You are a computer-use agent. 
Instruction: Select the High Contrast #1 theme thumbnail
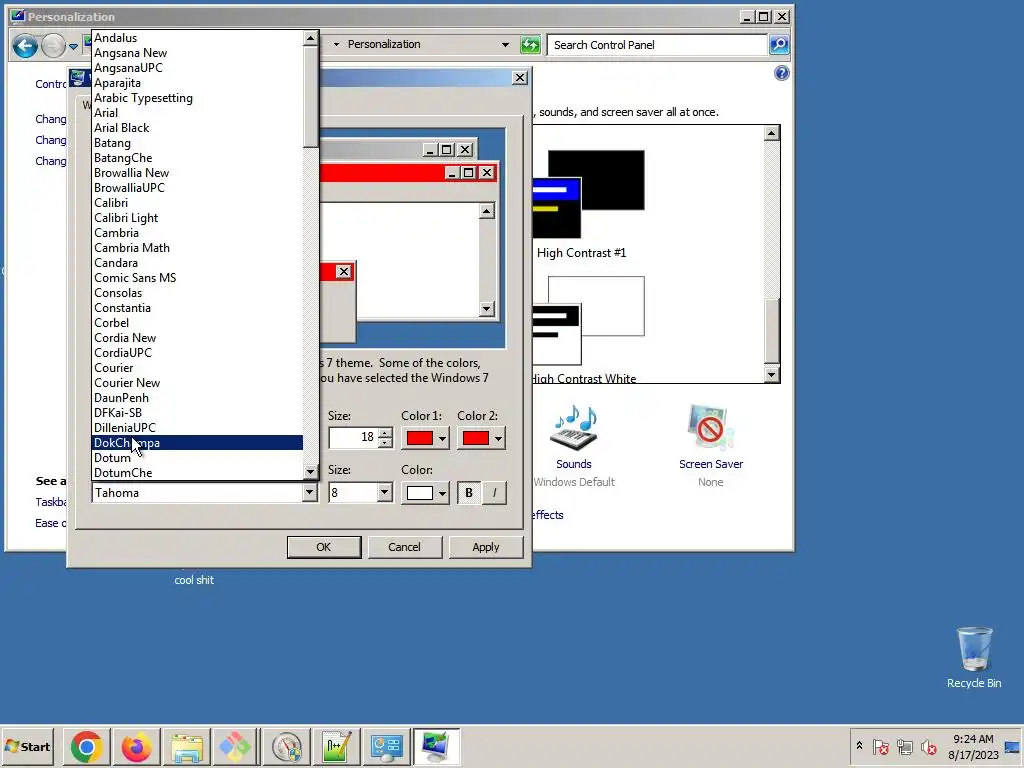(589, 194)
